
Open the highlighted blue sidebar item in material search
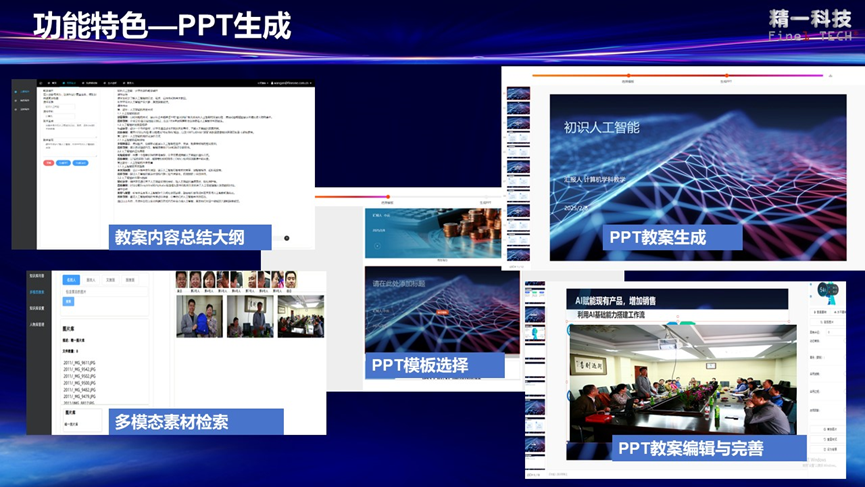click(37, 292)
